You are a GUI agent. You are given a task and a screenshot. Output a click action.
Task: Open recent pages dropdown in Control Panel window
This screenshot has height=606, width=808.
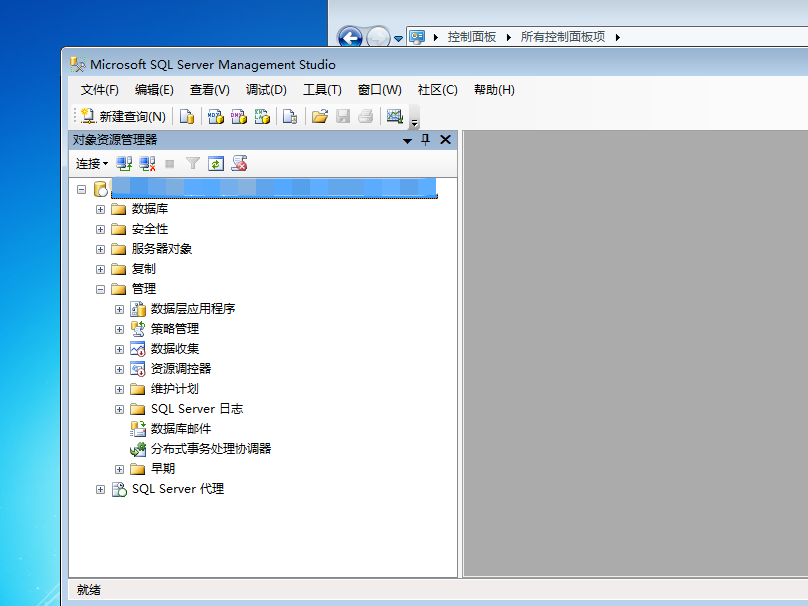tap(398, 38)
